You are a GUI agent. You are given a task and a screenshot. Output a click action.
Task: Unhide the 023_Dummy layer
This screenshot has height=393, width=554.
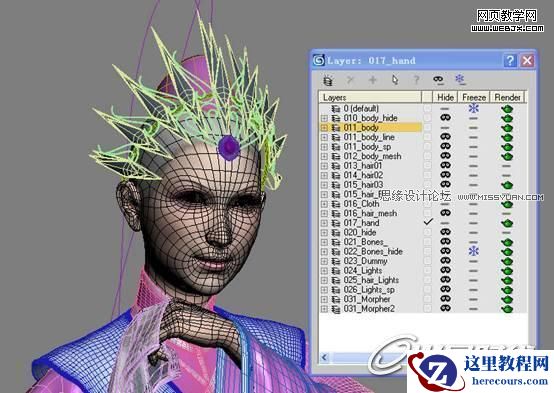(446, 261)
